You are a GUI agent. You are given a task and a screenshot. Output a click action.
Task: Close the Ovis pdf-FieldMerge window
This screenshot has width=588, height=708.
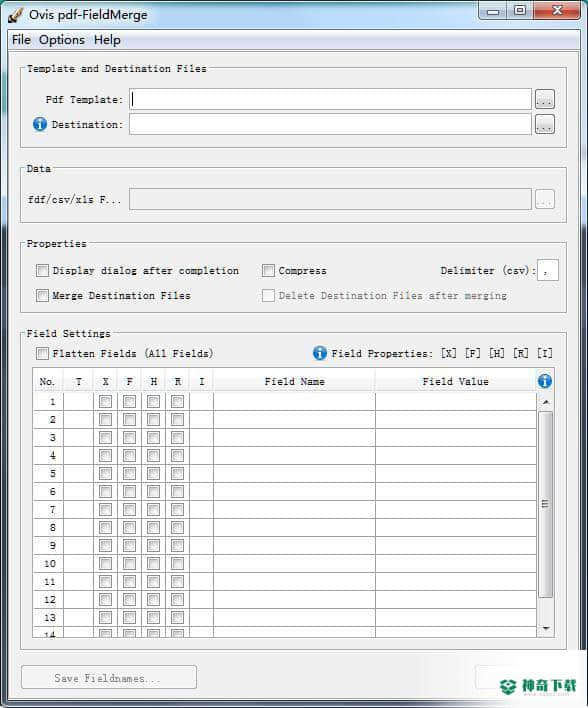pyautogui.click(x=557, y=11)
